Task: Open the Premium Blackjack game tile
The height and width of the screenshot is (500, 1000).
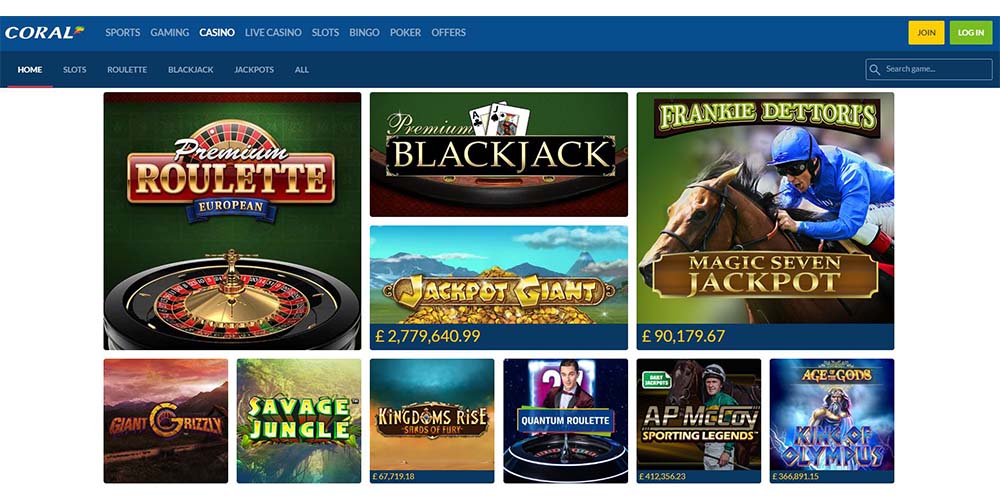Action: [499, 154]
